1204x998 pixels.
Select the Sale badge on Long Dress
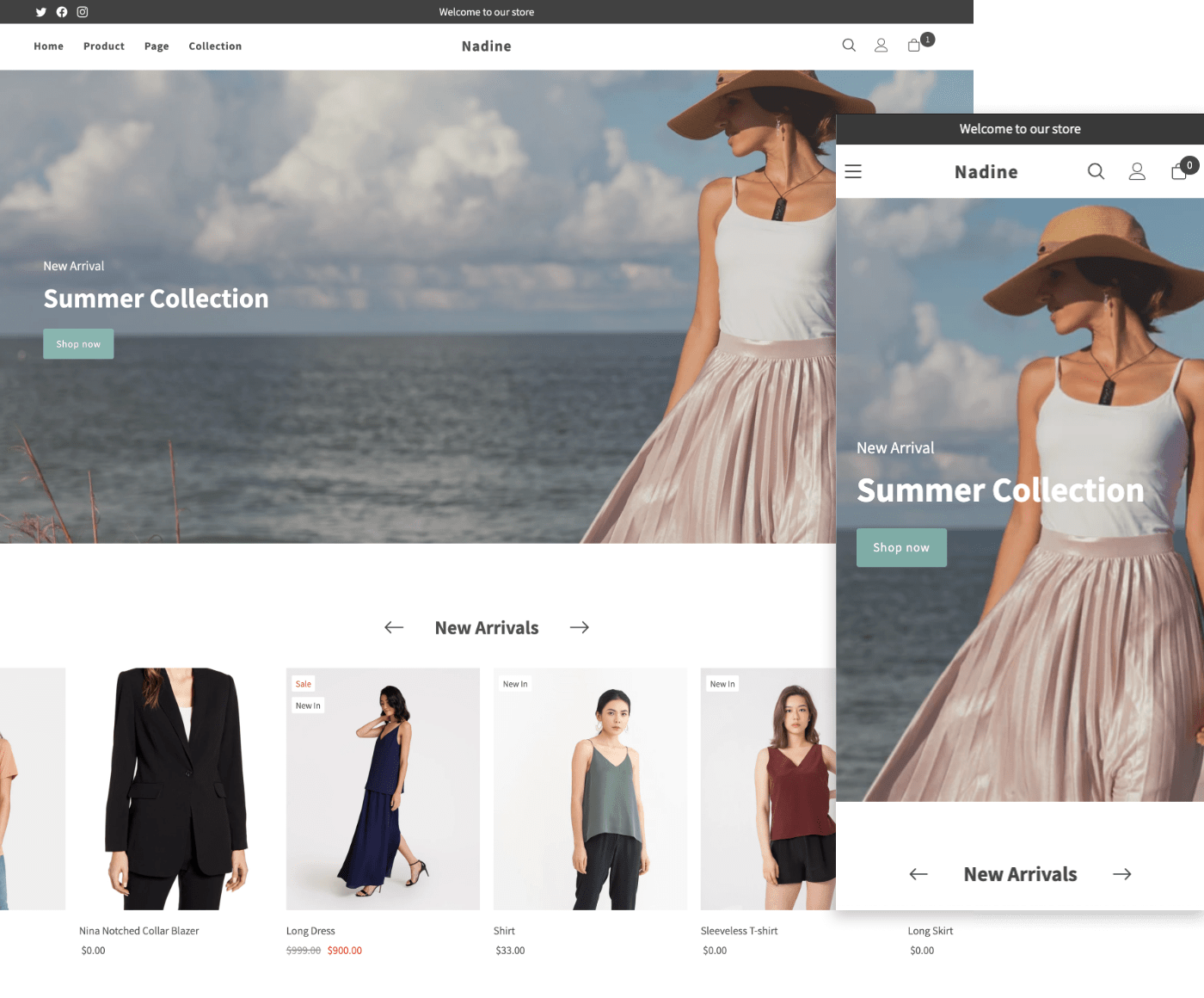pos(303,683)
